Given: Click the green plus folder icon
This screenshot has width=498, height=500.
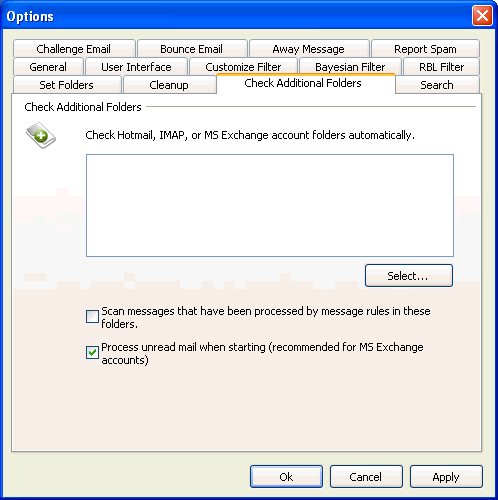Looking at the screenshot, I should click(x=41, y=135).
